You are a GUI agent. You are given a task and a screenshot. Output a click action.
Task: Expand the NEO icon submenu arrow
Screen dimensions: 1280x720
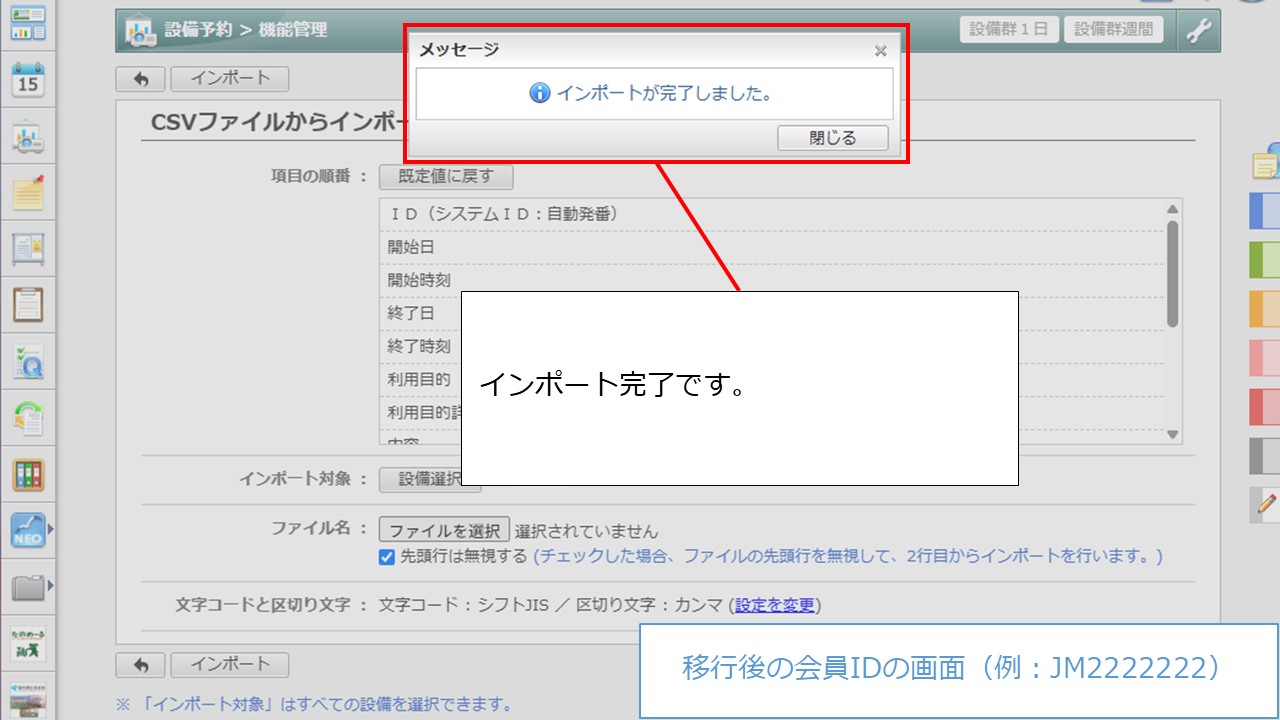51,529
